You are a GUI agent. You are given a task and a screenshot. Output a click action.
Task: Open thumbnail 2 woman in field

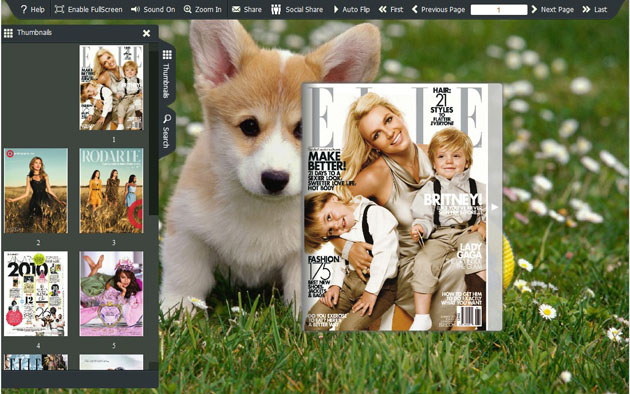click(x=36, y=190)
